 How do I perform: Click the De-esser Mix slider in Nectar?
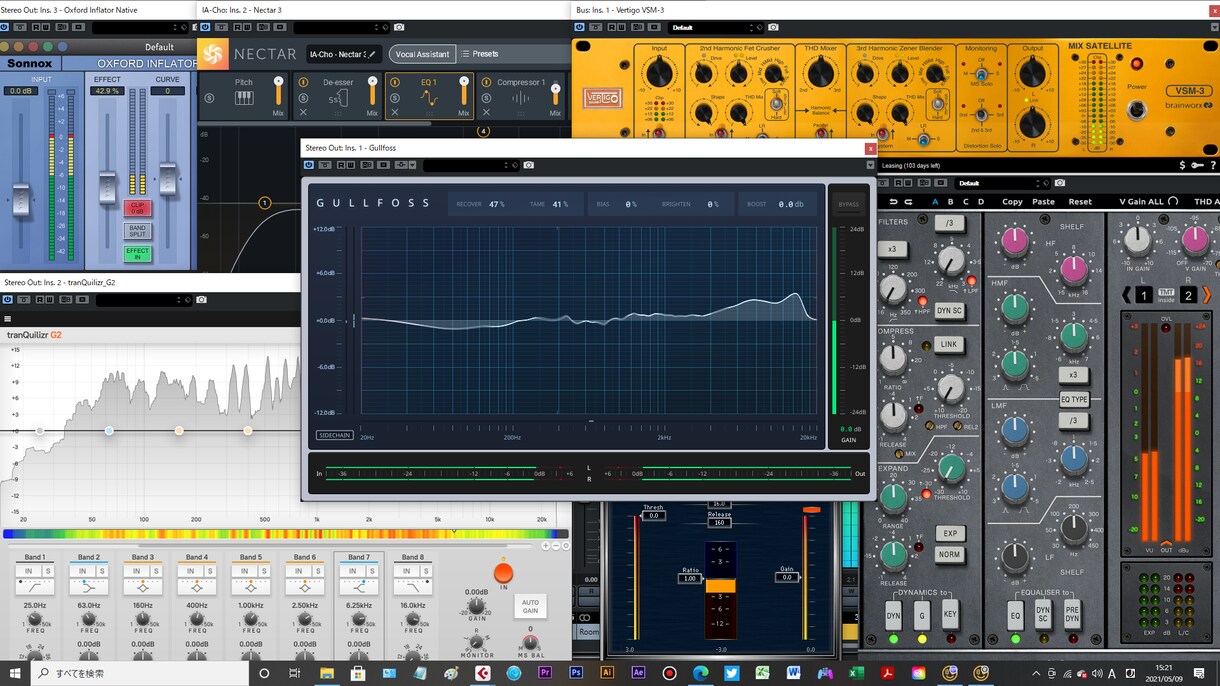(x=373, y=93)
